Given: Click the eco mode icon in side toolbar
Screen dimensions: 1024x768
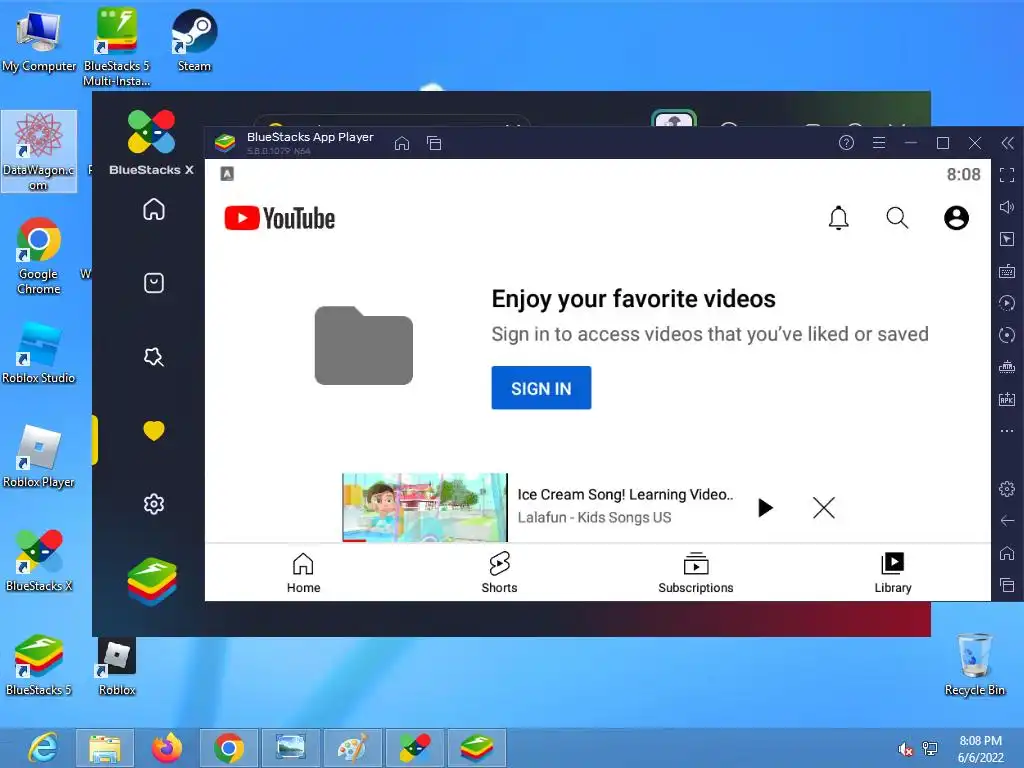Looking at the screenshot, I should click(x=1007, y=367).
